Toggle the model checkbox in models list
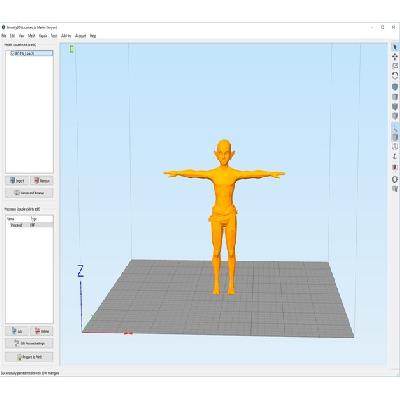The image size is (400, 400). [x=12, y=53]
